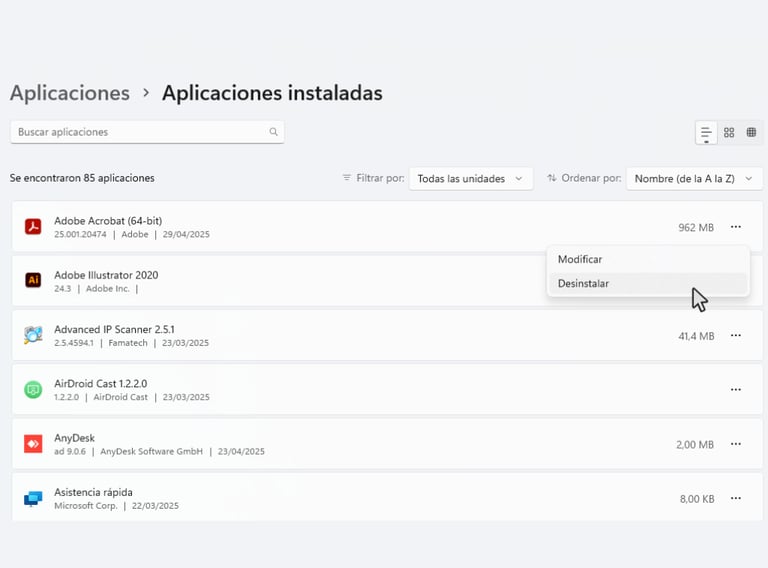Click the Asistencia rápida app icon

pos(33,498)
